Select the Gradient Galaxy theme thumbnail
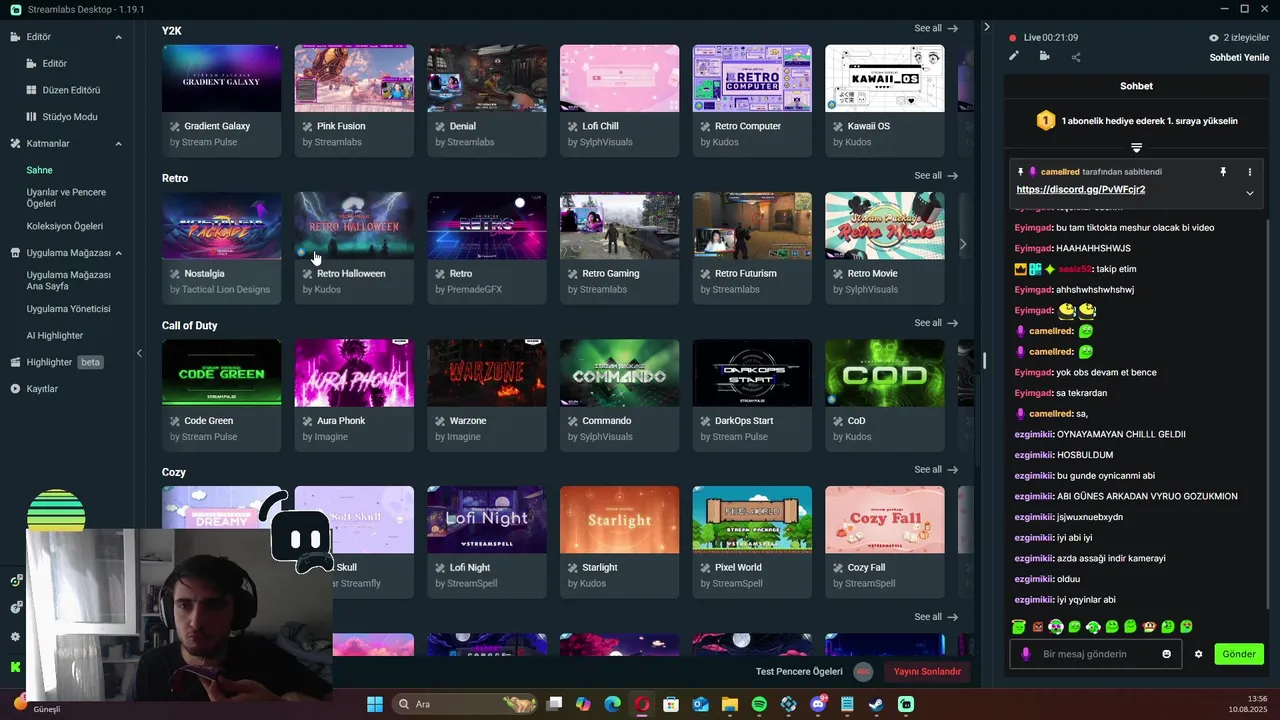This screenshot has height=720, width=1280. (x=221, y=78)
